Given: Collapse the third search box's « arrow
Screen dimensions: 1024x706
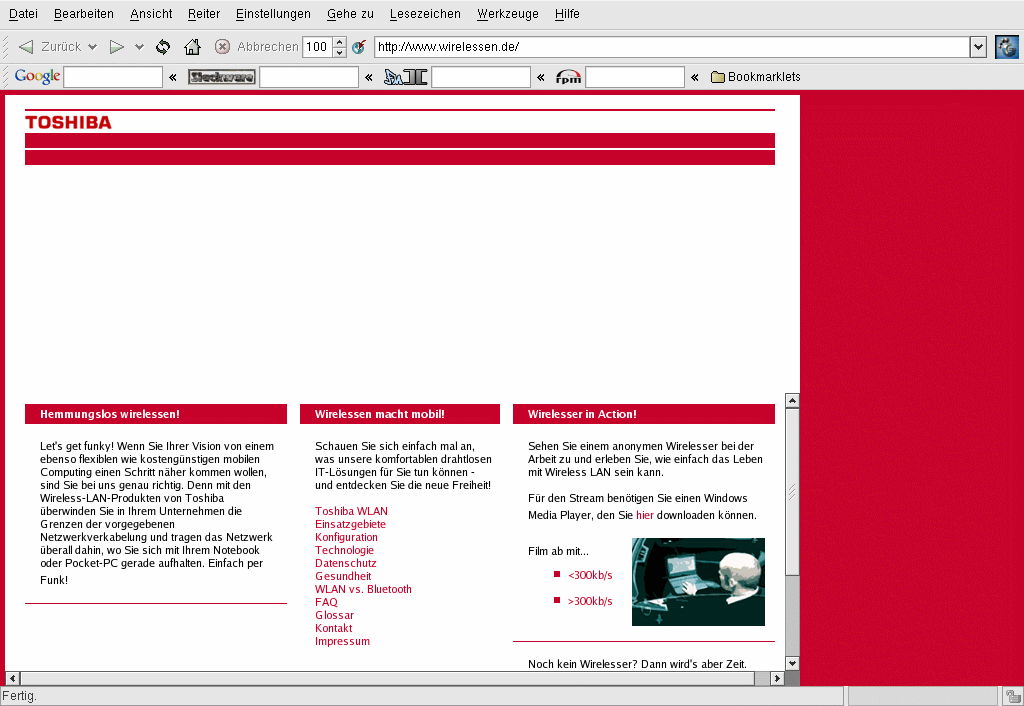Looking at the screenshot, I should point(541,77).
